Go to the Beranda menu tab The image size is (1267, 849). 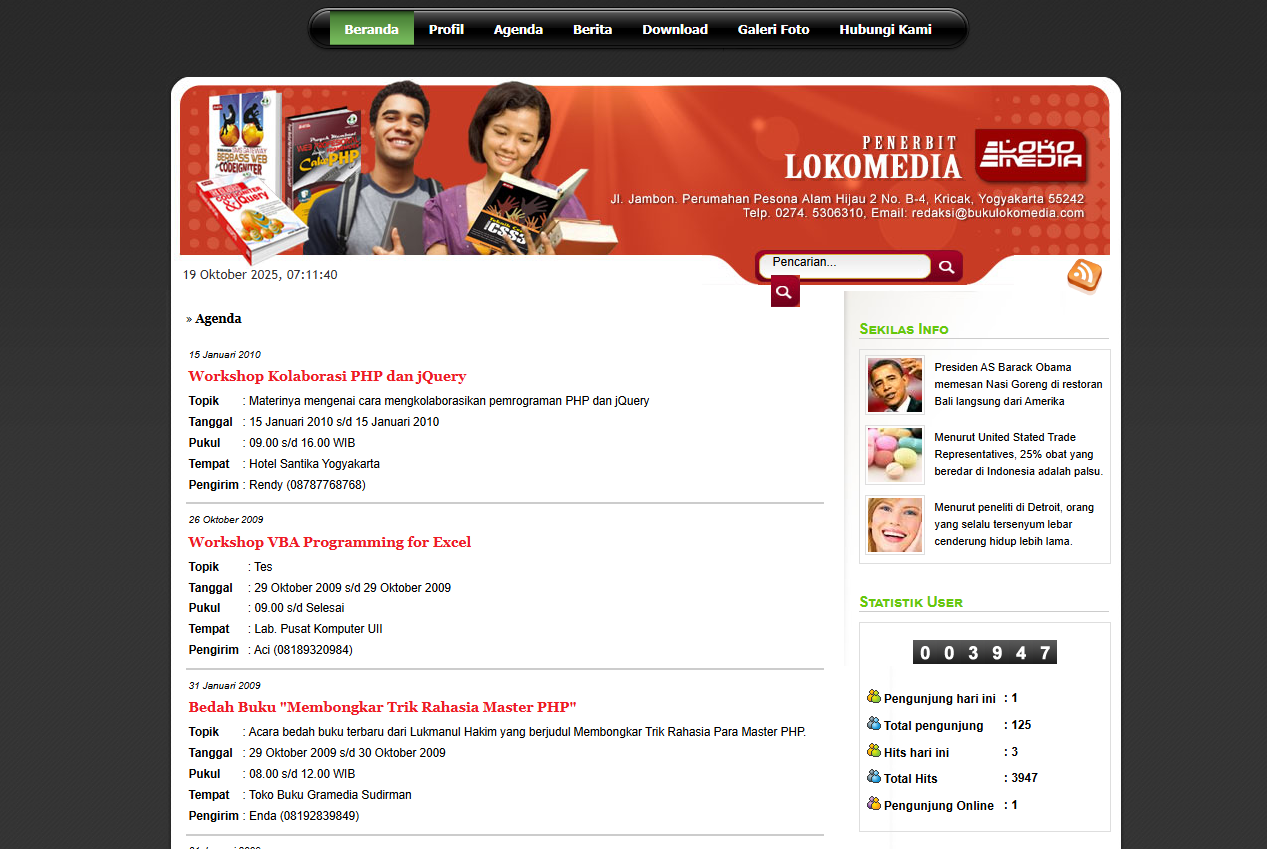click(x=372, y=29)
